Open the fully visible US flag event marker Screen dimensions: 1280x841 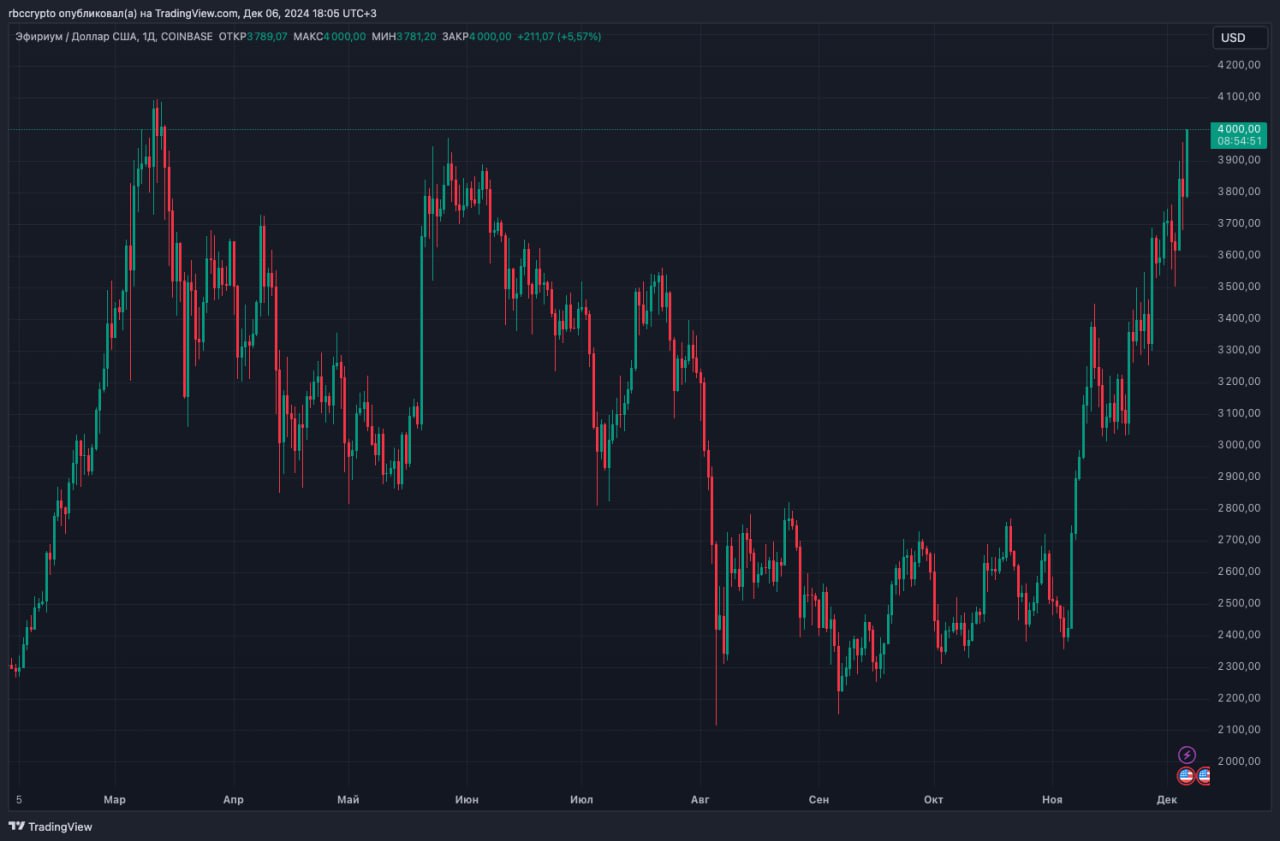(1186, 775)
